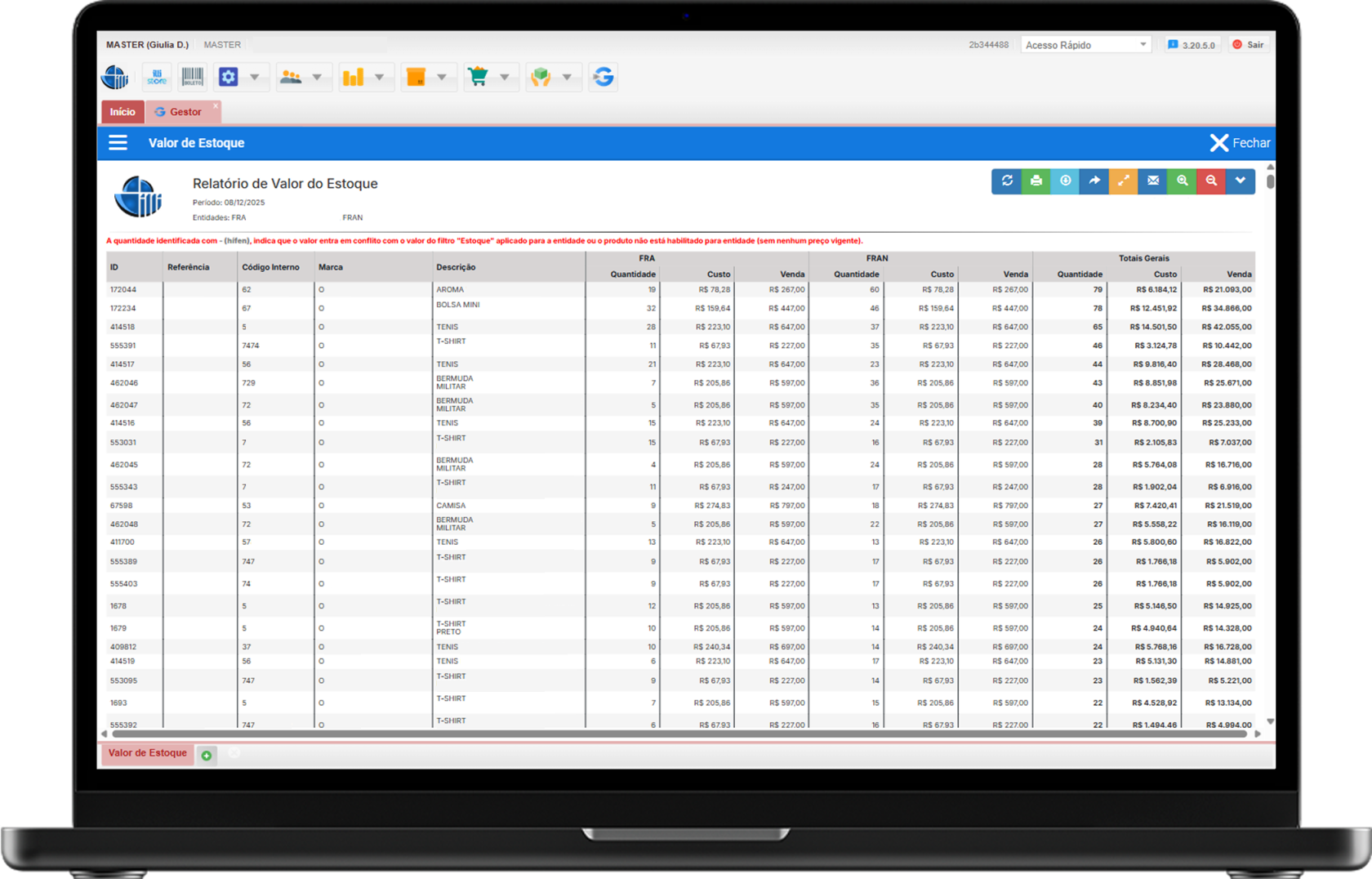Click the horizontal scrollbar under the table
Screen dimensions: 1372x879
[x=678, y=734]
